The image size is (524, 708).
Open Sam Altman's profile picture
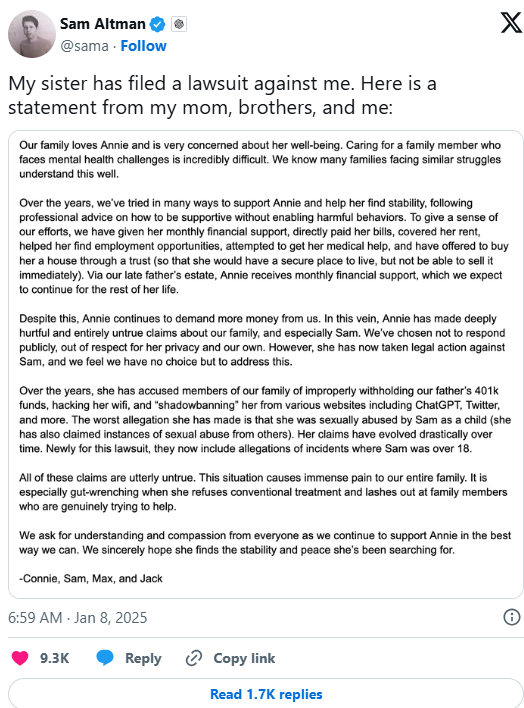pos(32,34)
